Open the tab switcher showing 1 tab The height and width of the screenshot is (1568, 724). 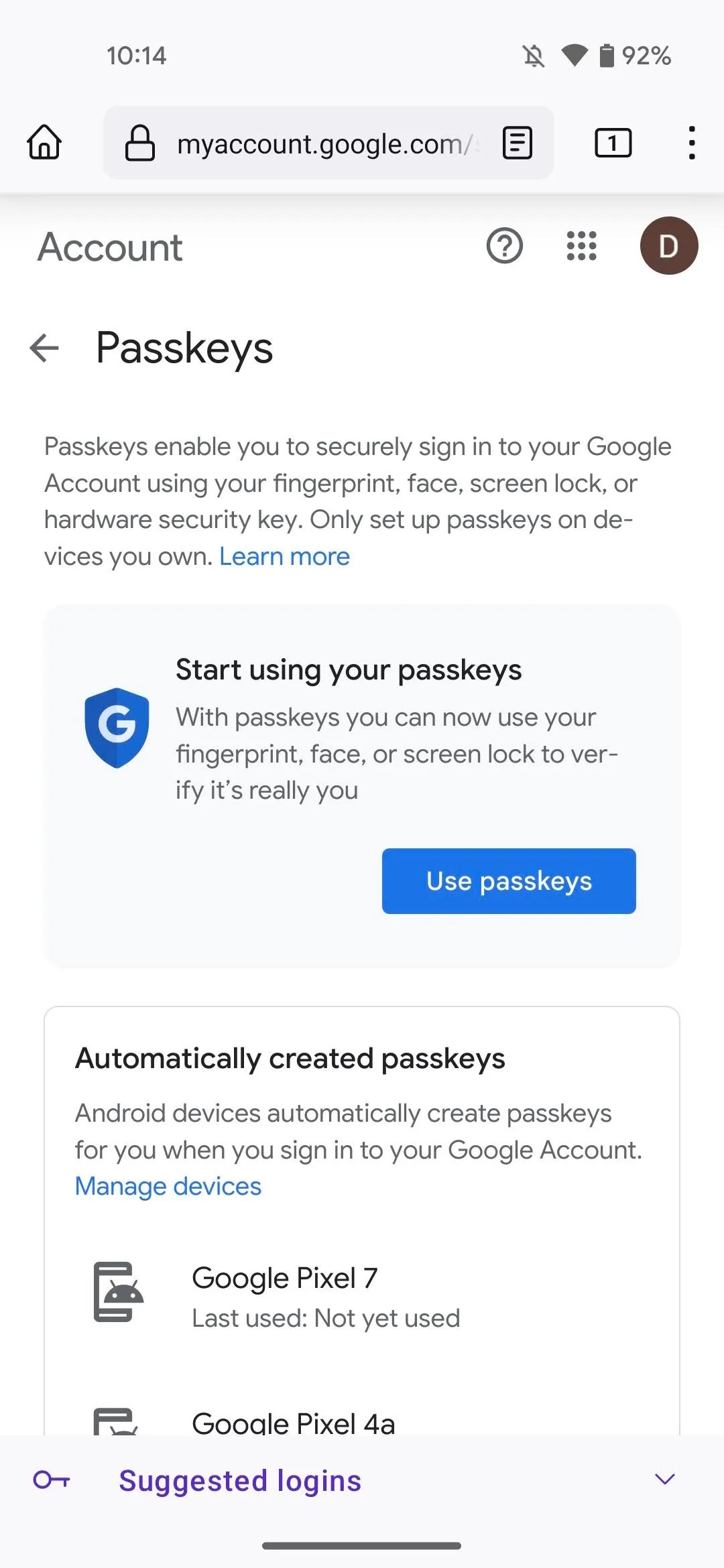click(612, 143)
